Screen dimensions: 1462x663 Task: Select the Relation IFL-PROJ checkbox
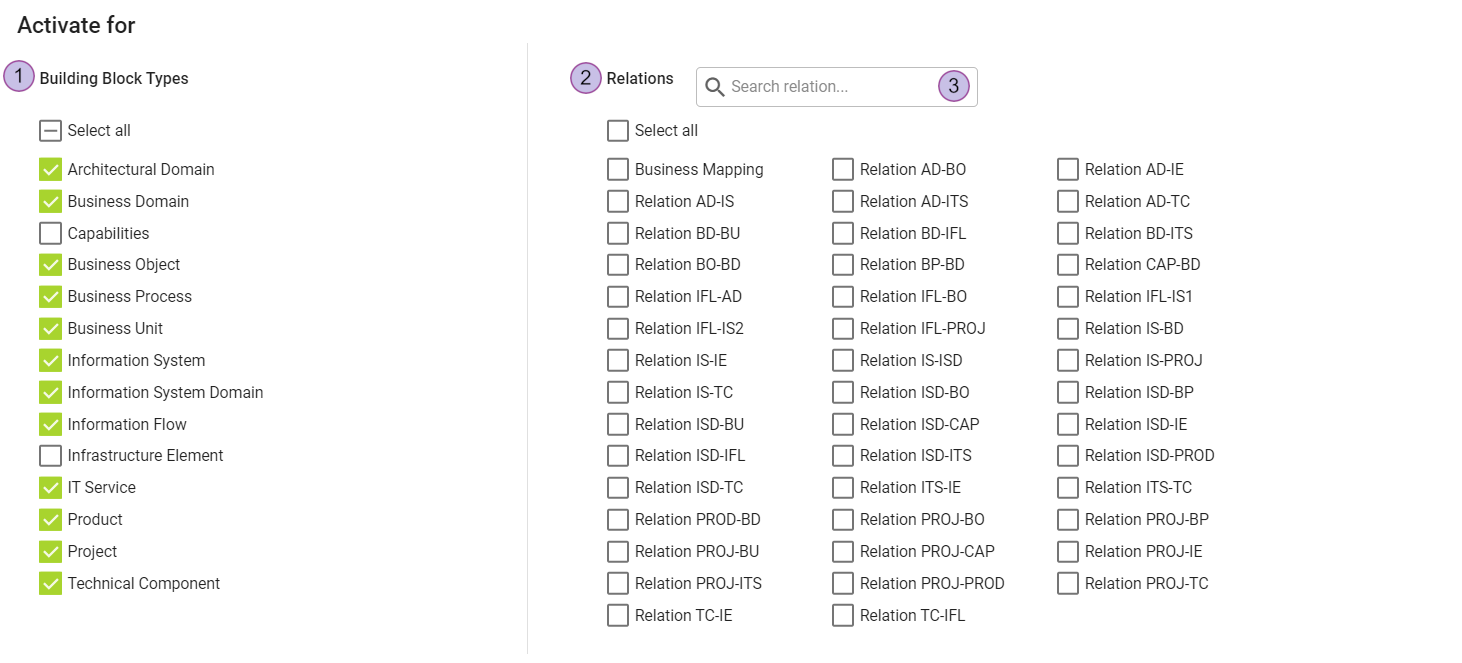click(x=843, y=329)
